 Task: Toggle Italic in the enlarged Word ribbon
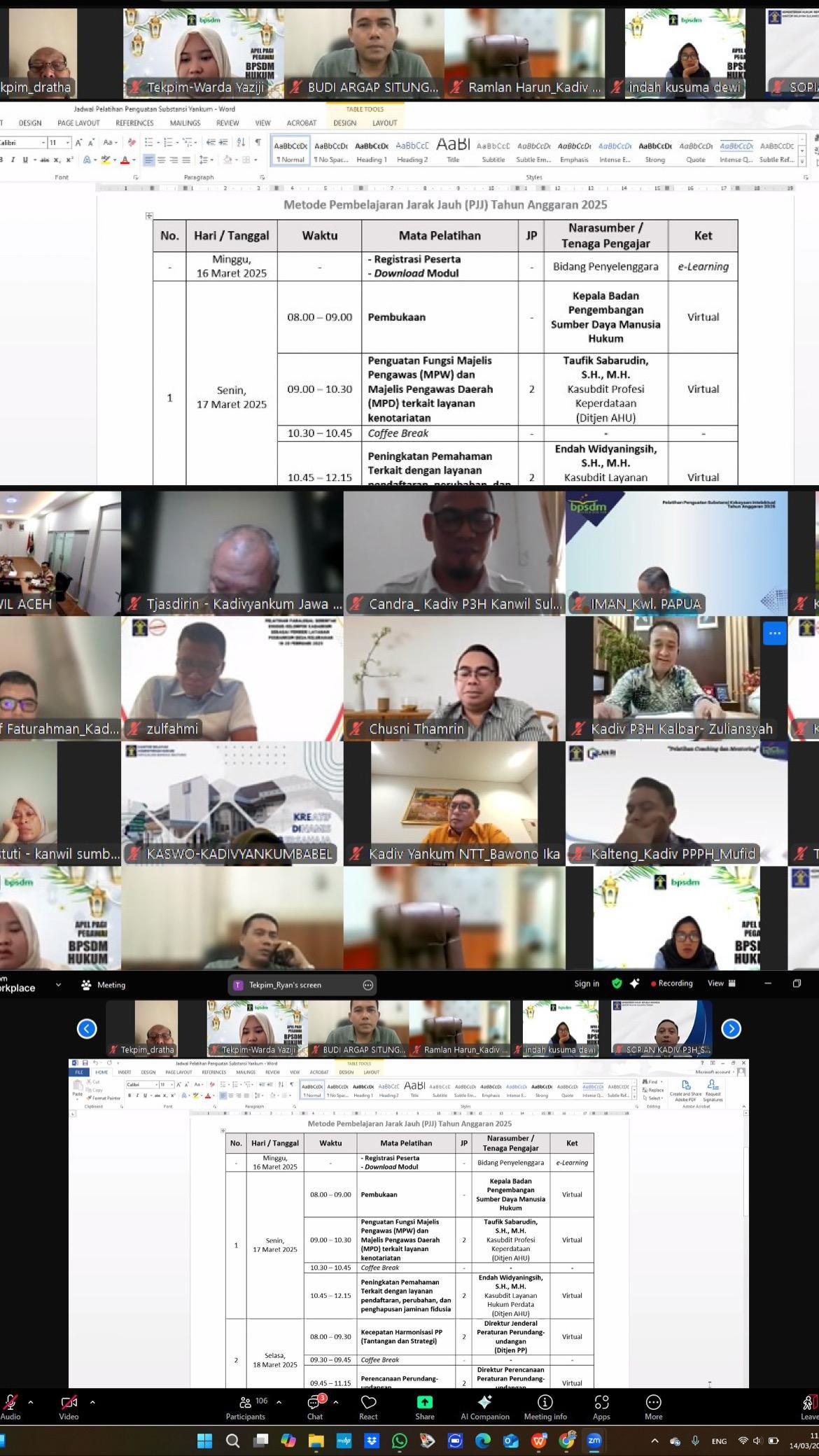[x=13, y=160]
